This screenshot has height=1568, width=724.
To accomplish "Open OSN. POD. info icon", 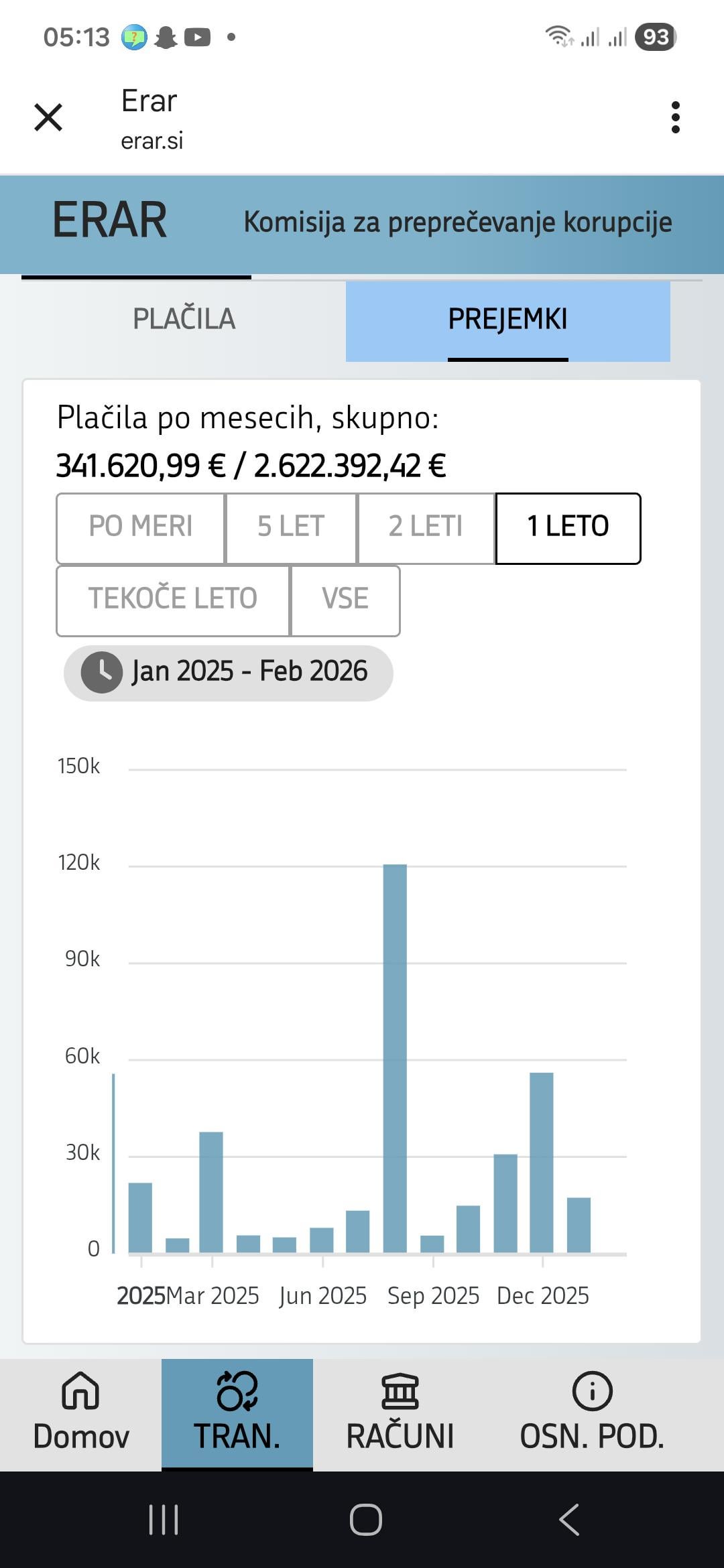I will tap(592, 1391).
